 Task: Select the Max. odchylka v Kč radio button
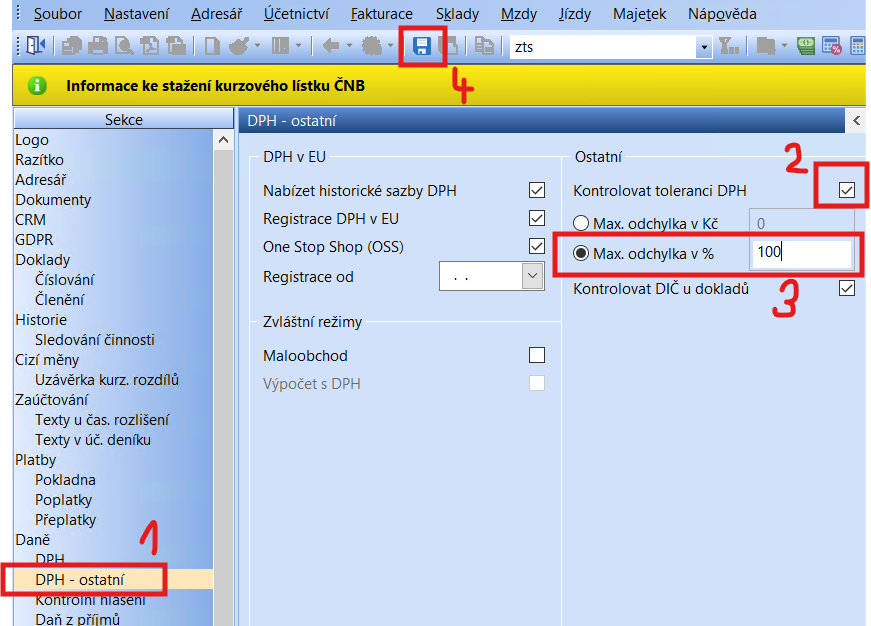click(x=581, y=223)
